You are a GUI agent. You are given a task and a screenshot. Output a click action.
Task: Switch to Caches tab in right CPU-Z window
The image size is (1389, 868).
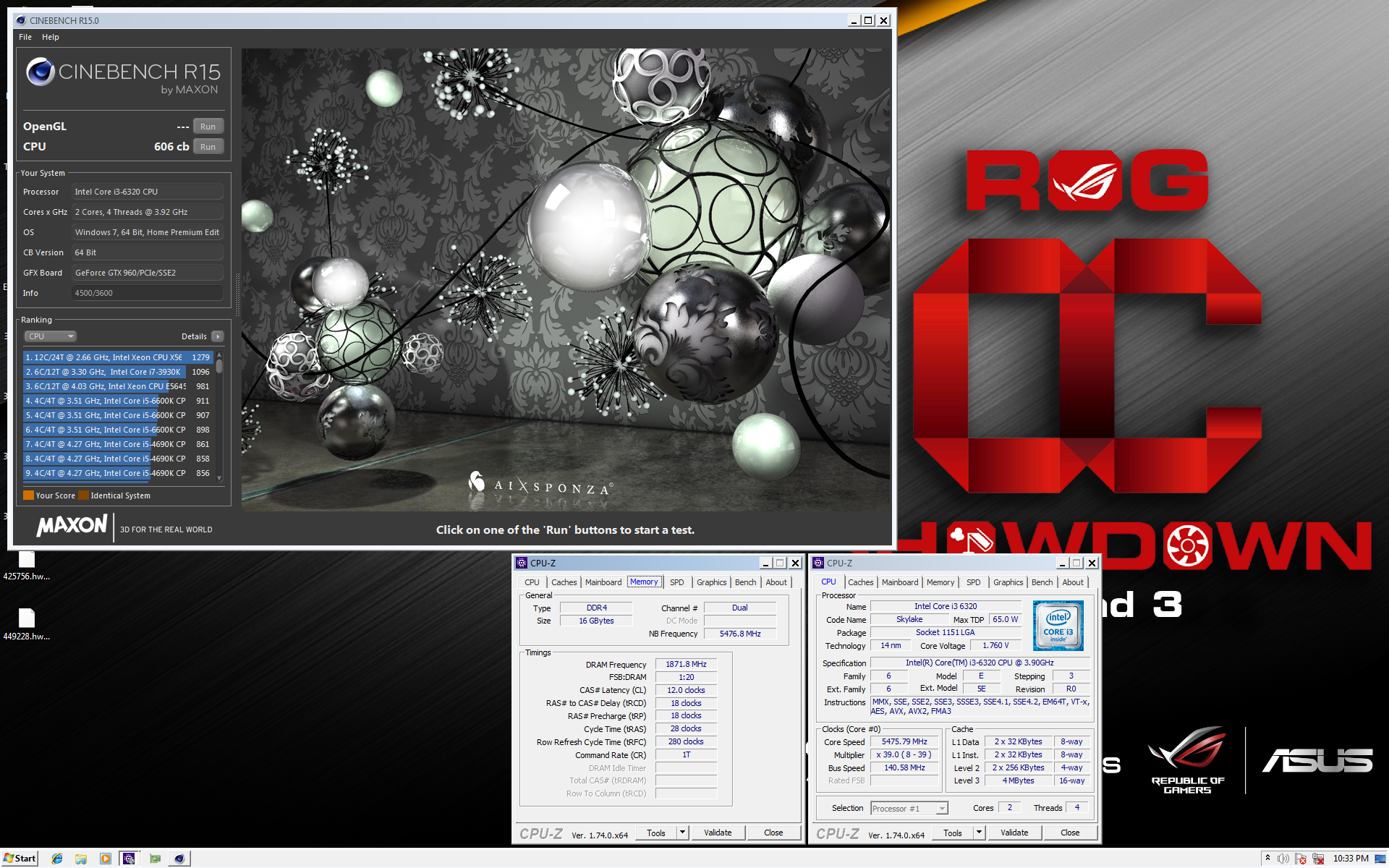pyautogui.click(x=861, y=582)
